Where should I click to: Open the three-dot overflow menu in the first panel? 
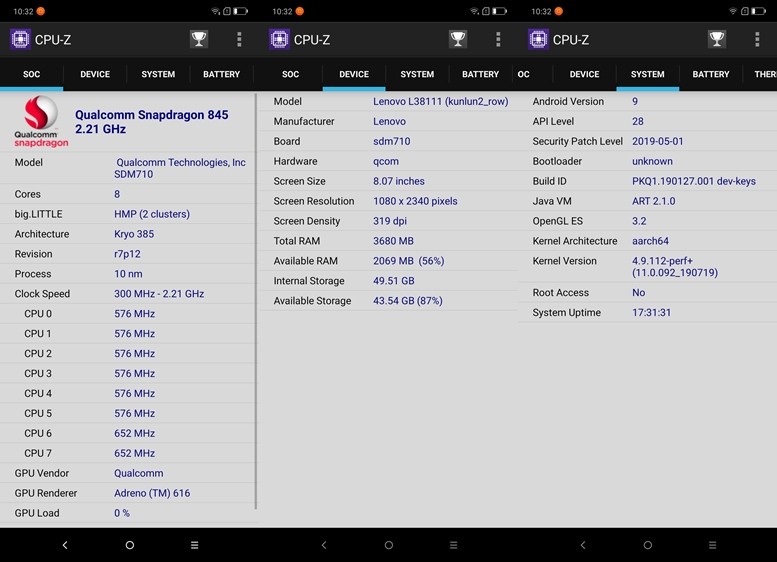pyautogui.click(x=239, y=39)
